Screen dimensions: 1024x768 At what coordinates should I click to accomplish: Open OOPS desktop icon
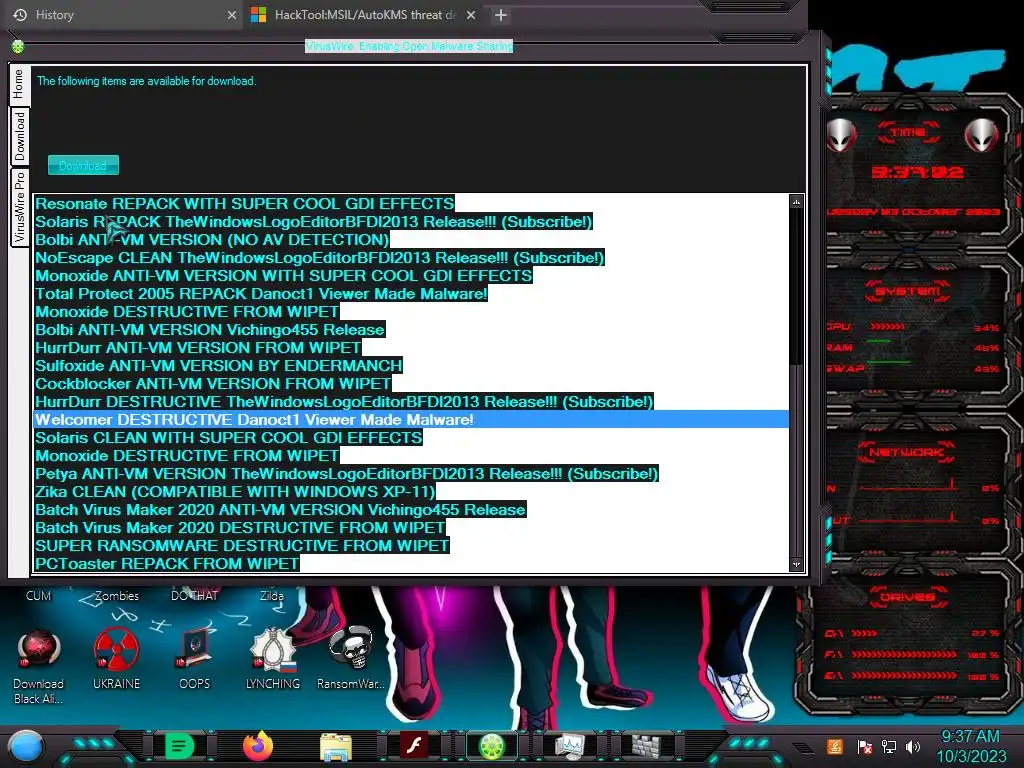pyautogui.click(x=195, y=660)
